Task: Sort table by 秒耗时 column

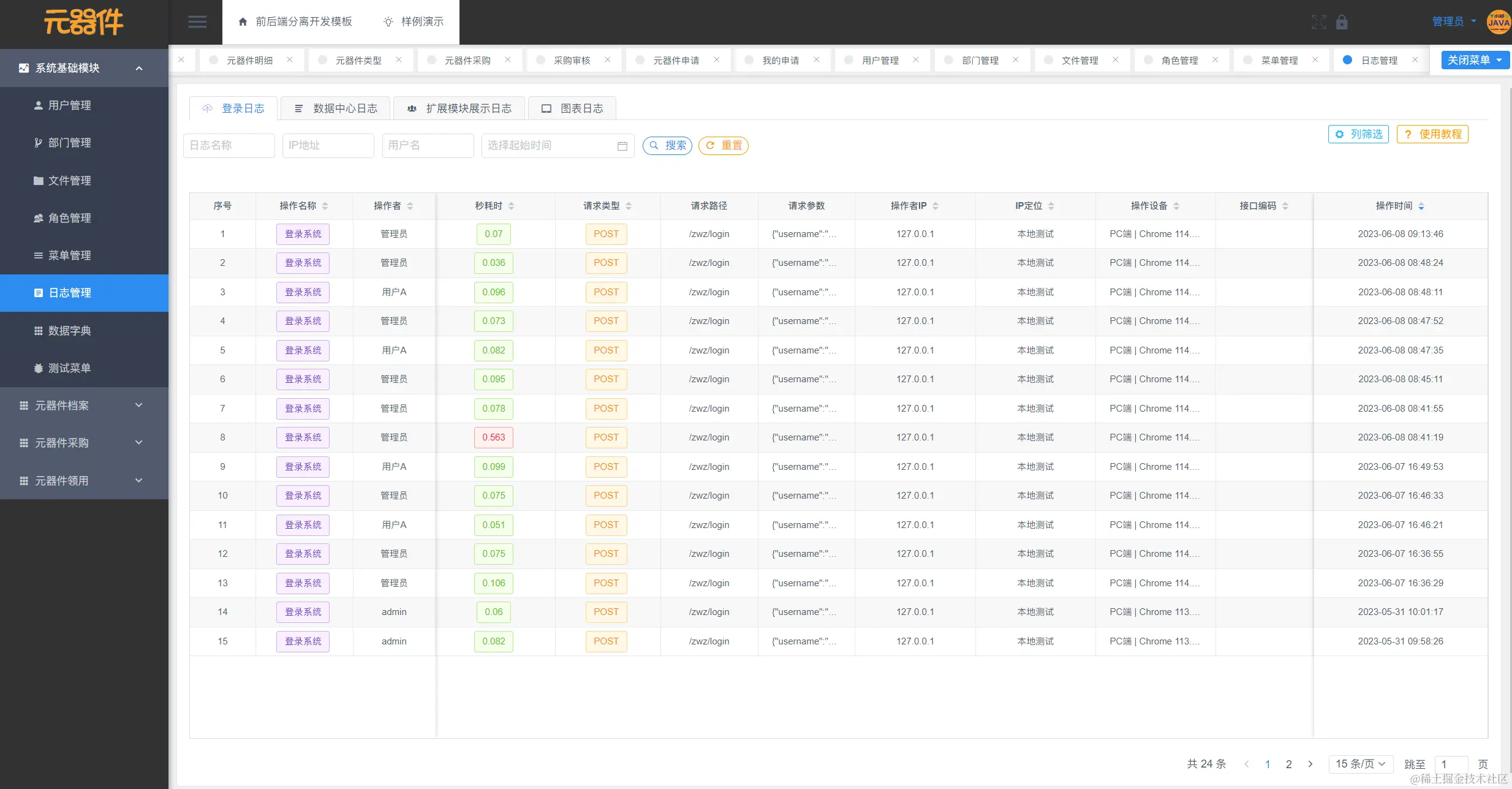Action: (x=511, y=206)
